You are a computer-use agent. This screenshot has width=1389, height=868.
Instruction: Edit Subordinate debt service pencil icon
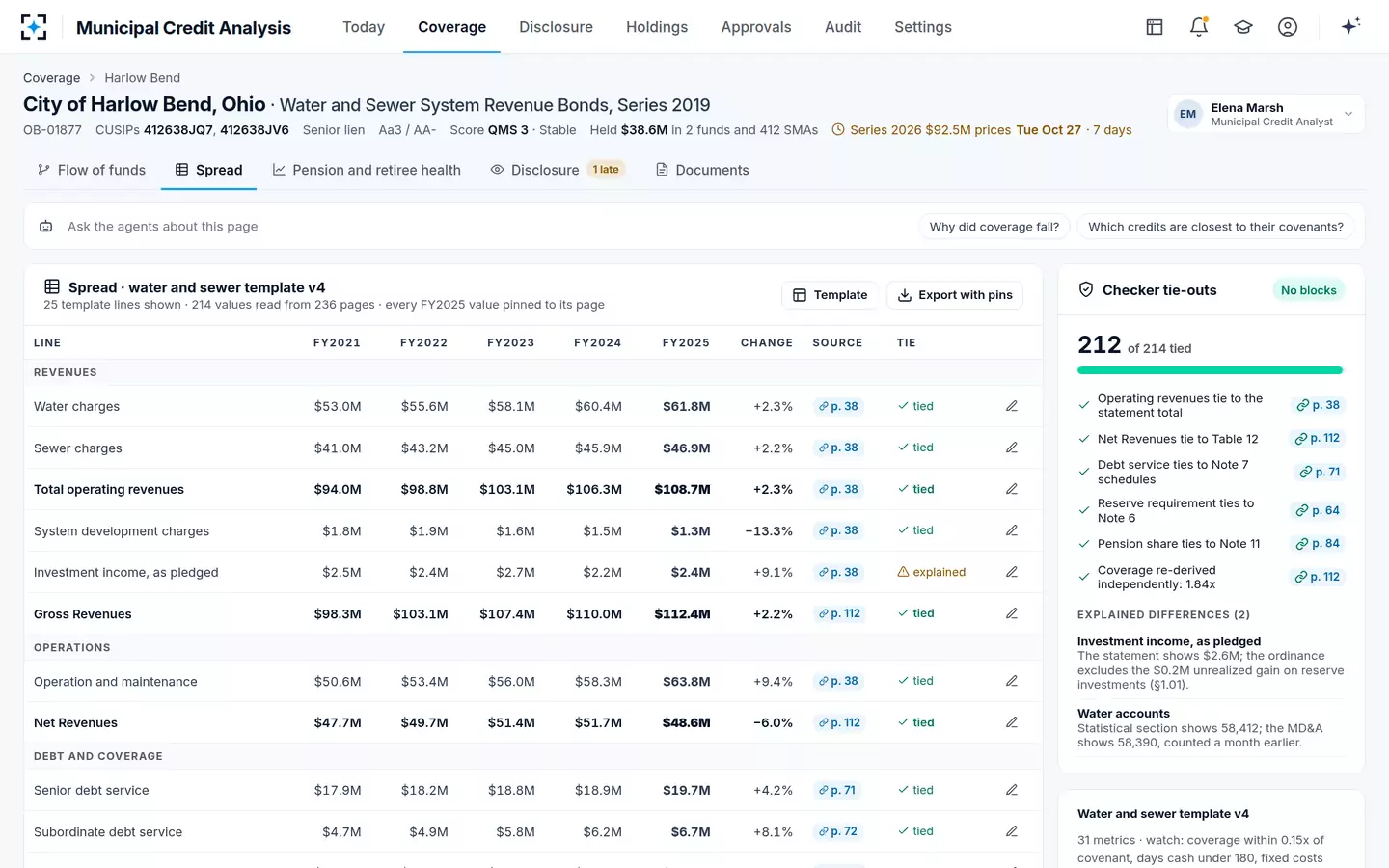pos(1012,831)
